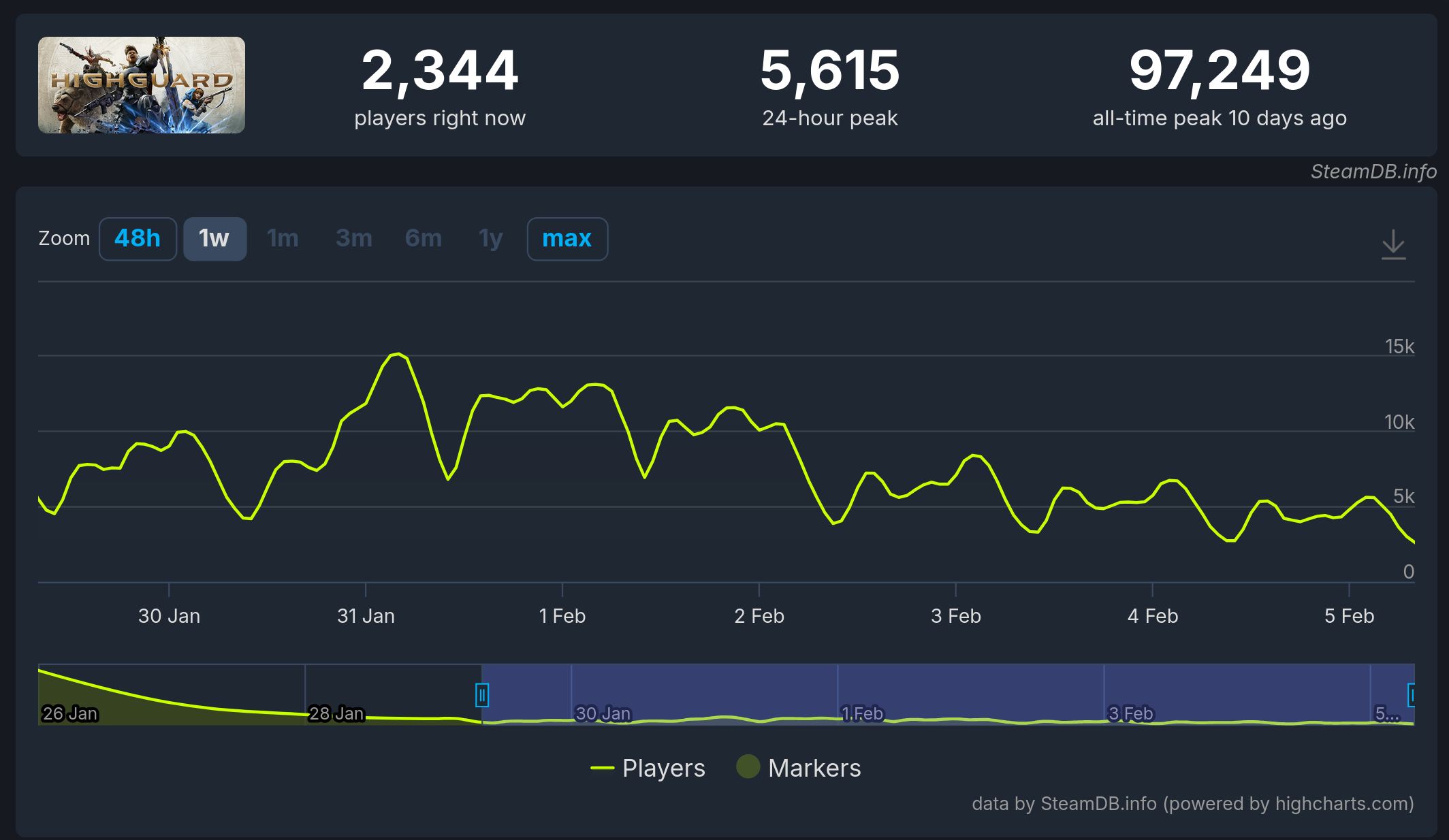Click the Markers legend circle swatch
The width and height of the screenshot is (1449, 840).
click(748, 766)
